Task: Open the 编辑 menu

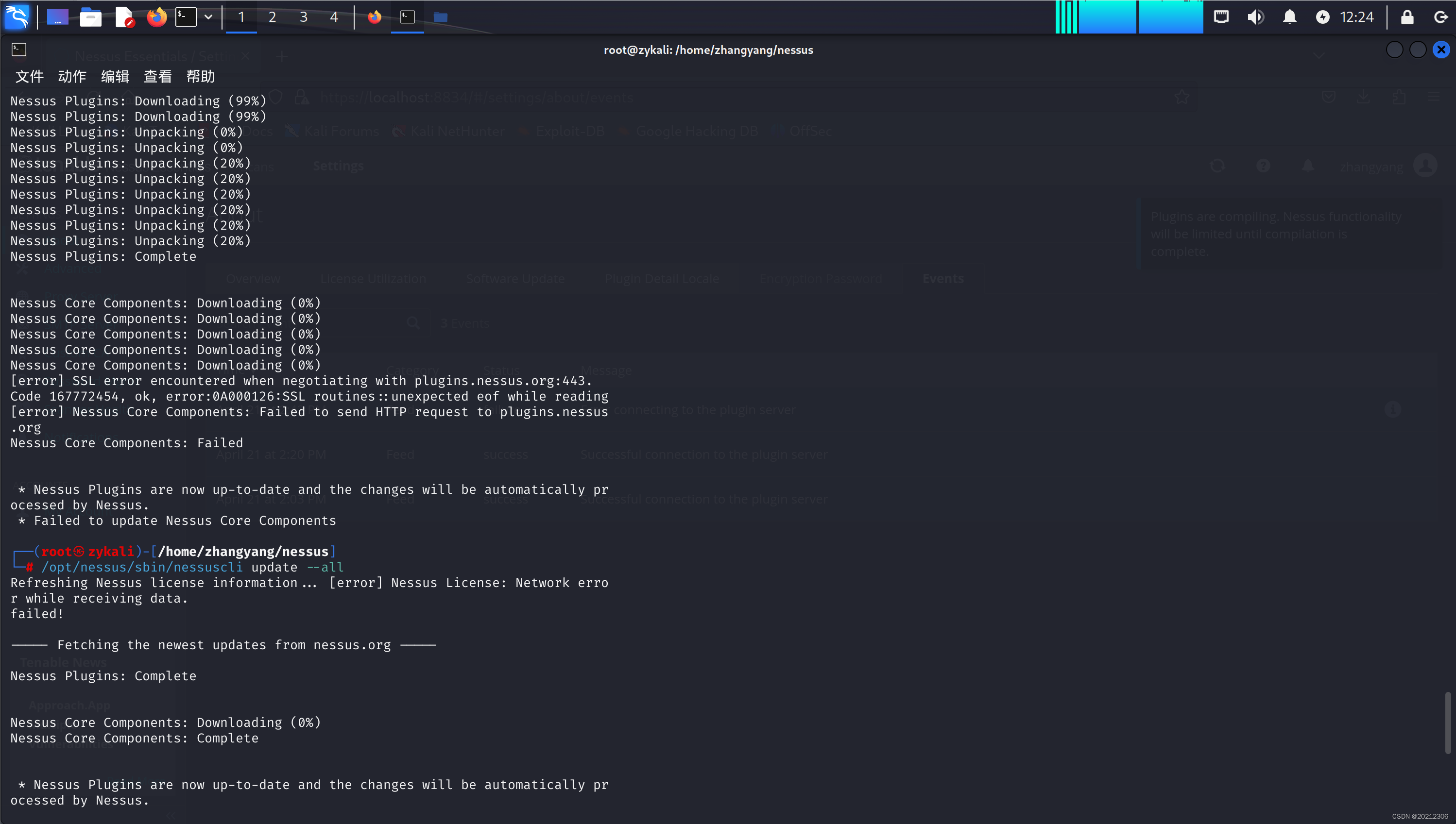Action: (x=115, y=76)
